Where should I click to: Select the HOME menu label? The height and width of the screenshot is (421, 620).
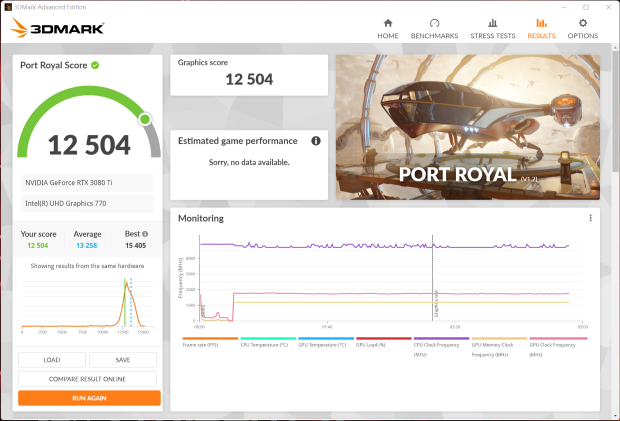point(388,36)
